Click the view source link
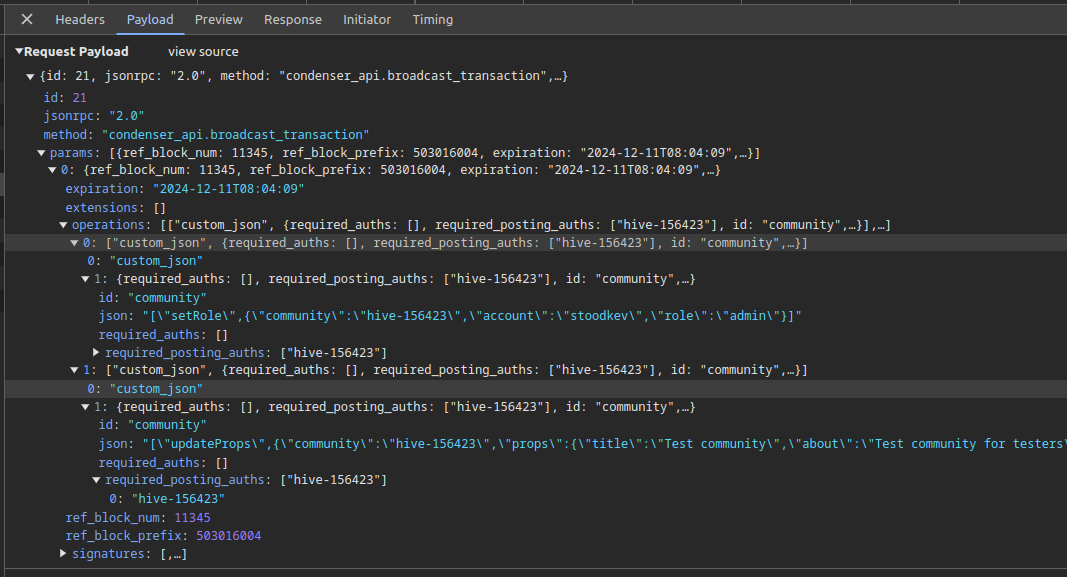The width and height of the screenshot is (1067, 577). [x=203, y=52]
